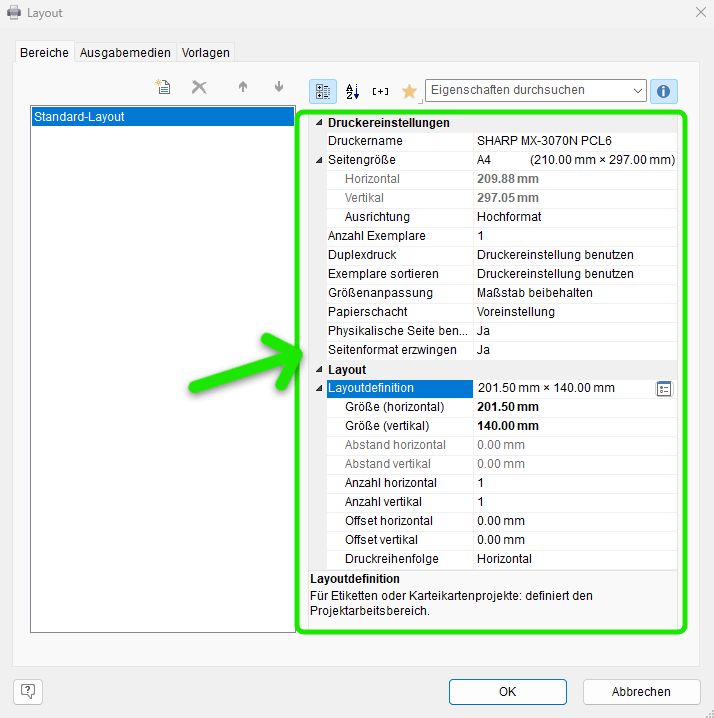Viewport: 714px width, 718px height.
Task: Switch to the Ausgabemedien tab
Action: [x=125, y=53]
